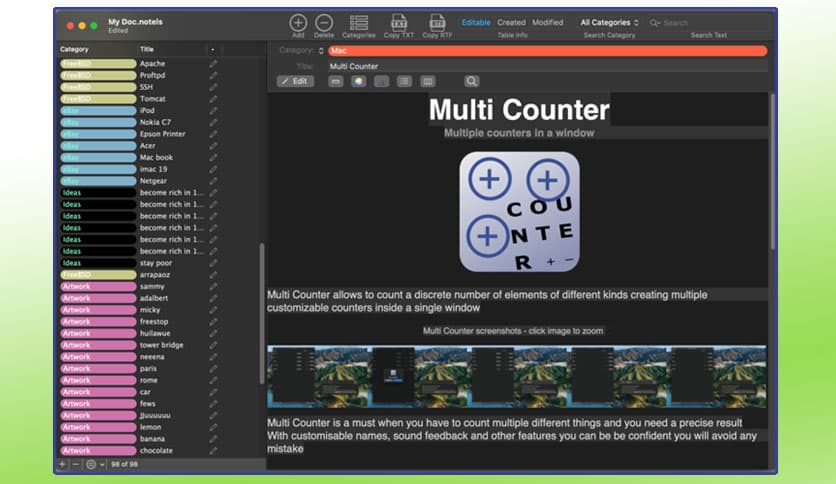
Task: Click the Copy RTF icon
Action: (x=437, y=22)
